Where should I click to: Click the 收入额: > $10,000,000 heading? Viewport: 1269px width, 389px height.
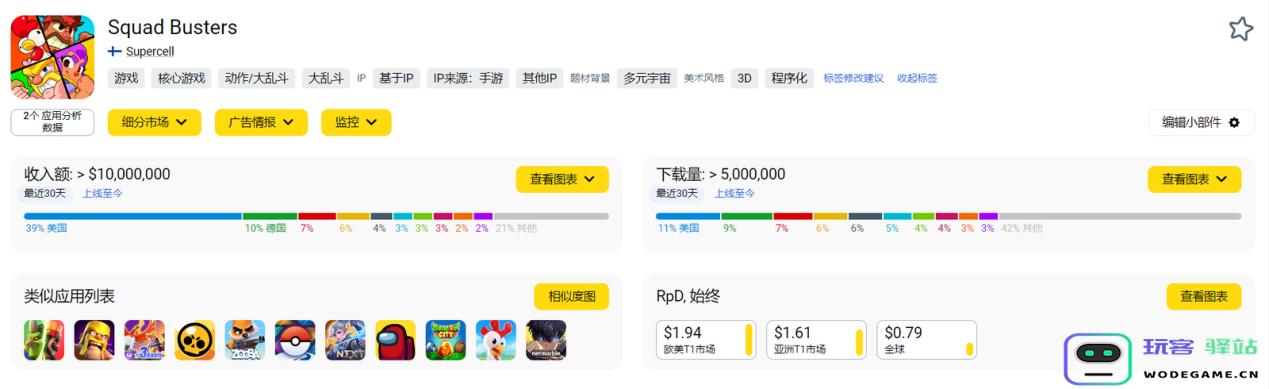(x=97, y=174)
